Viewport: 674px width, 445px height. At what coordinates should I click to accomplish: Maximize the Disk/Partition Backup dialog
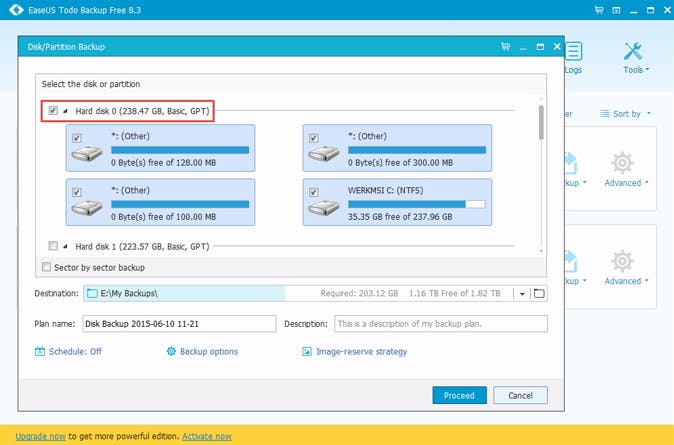[540, 46]
